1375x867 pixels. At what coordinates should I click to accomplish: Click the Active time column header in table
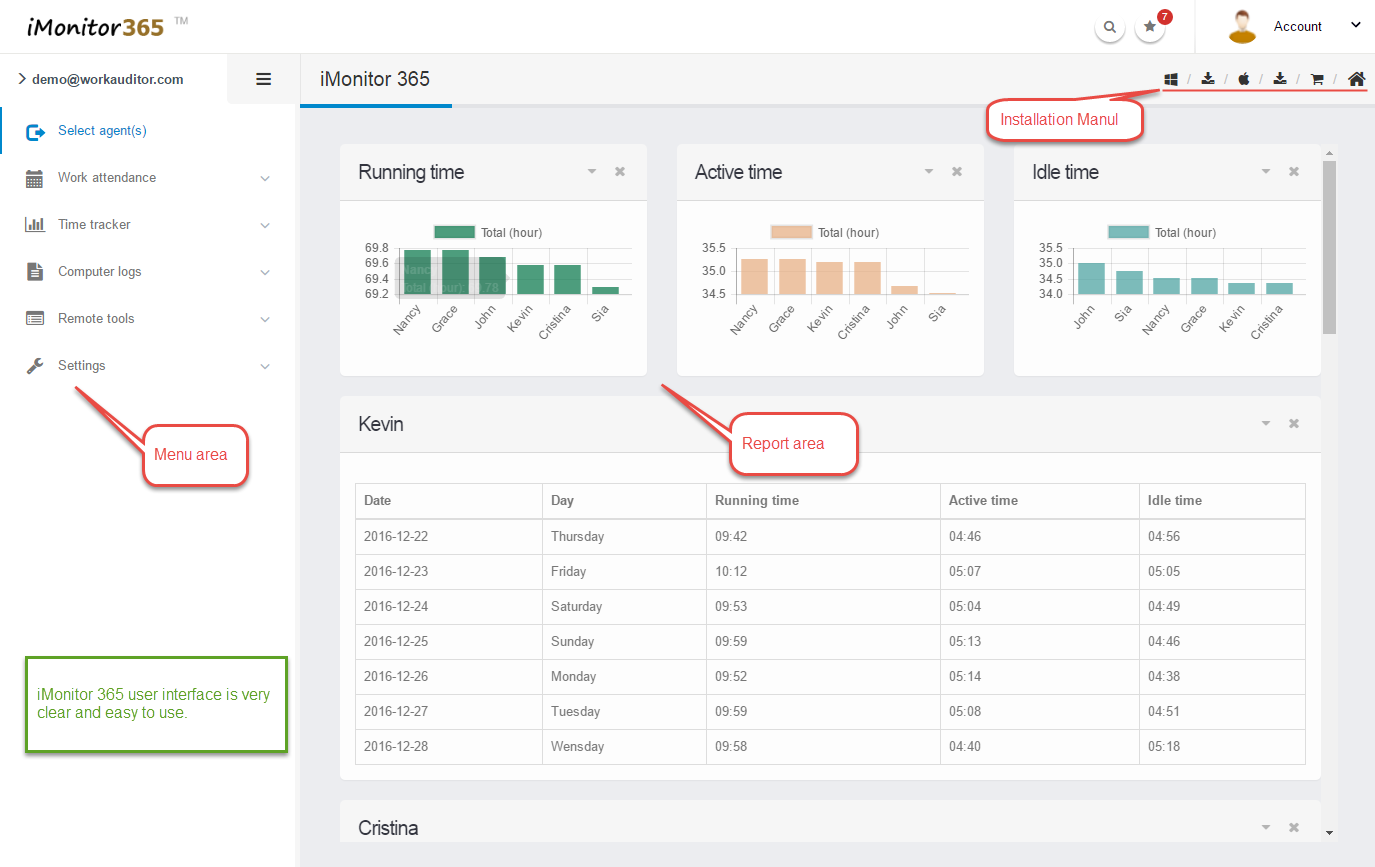1040,501
